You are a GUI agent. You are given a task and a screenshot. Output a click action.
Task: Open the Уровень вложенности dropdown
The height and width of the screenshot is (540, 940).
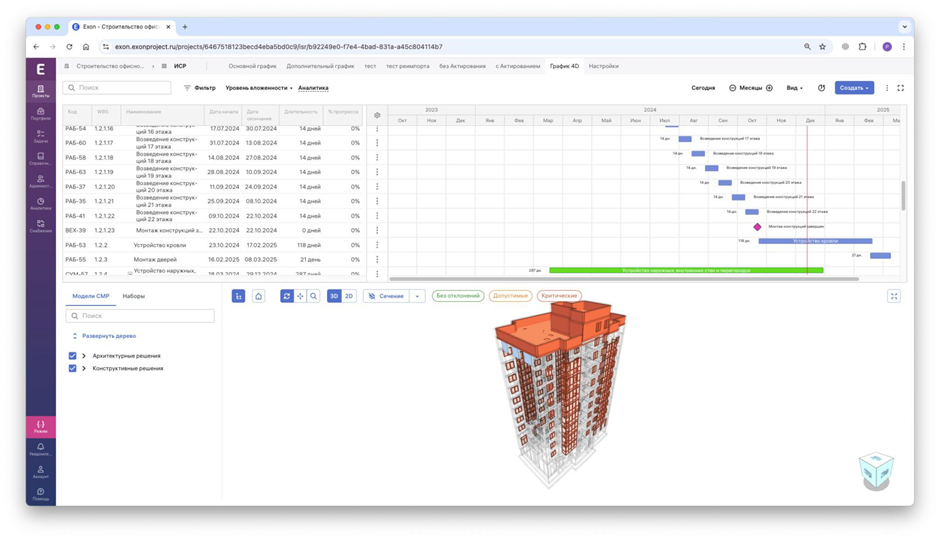pyautogui.click(x=258, y=88)
